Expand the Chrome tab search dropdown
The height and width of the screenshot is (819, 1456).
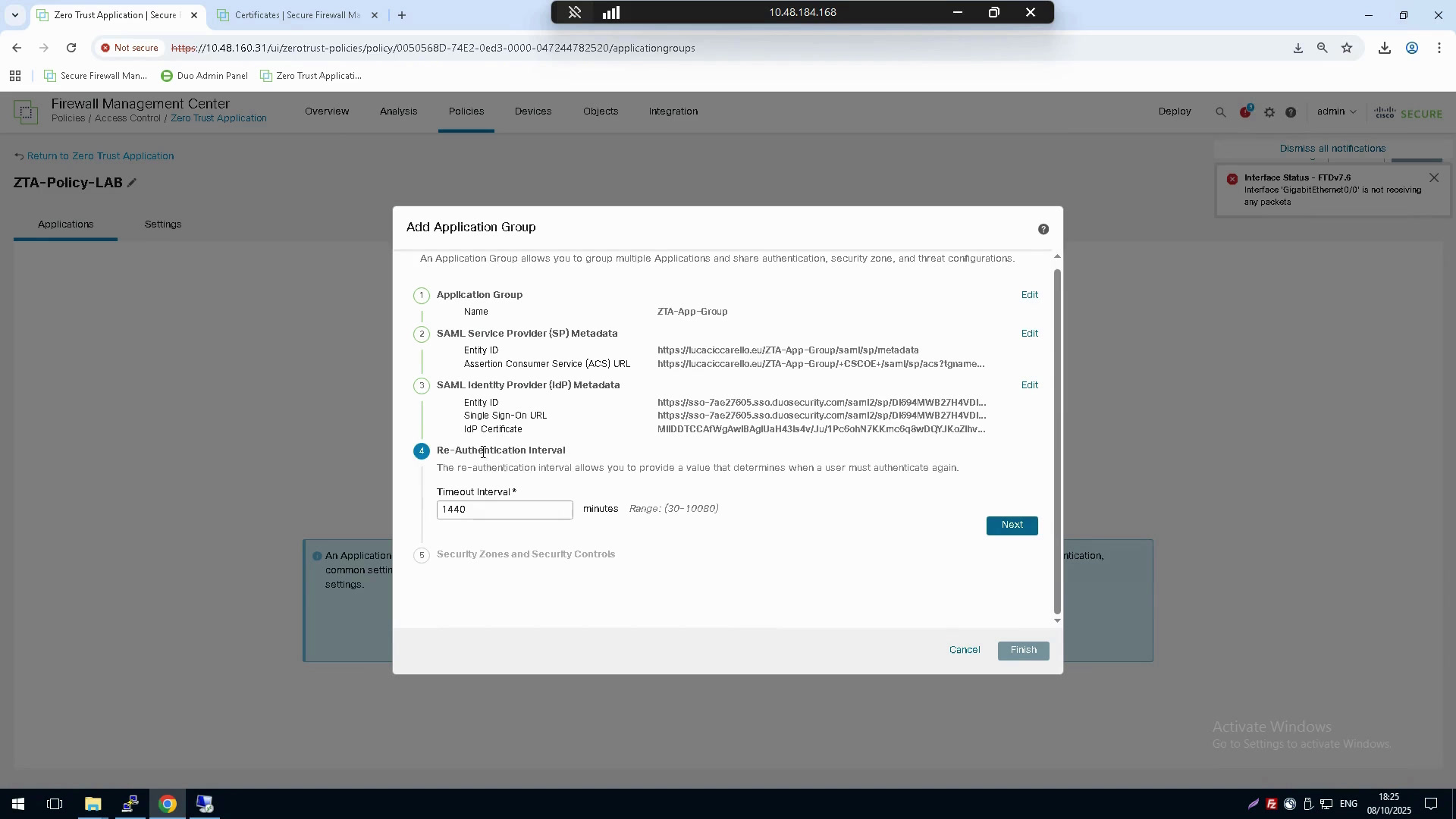point(14,14)
